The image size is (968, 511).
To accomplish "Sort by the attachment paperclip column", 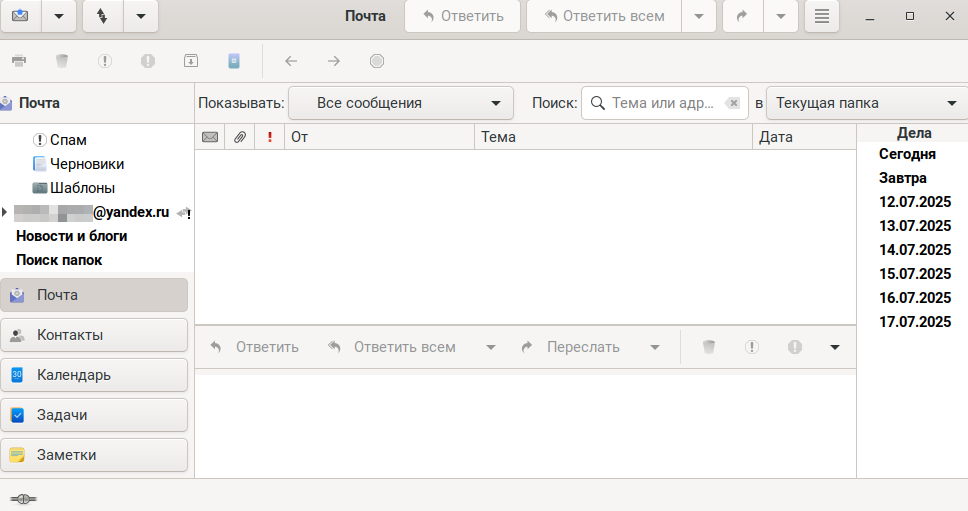I will click(x=240, y=137).
